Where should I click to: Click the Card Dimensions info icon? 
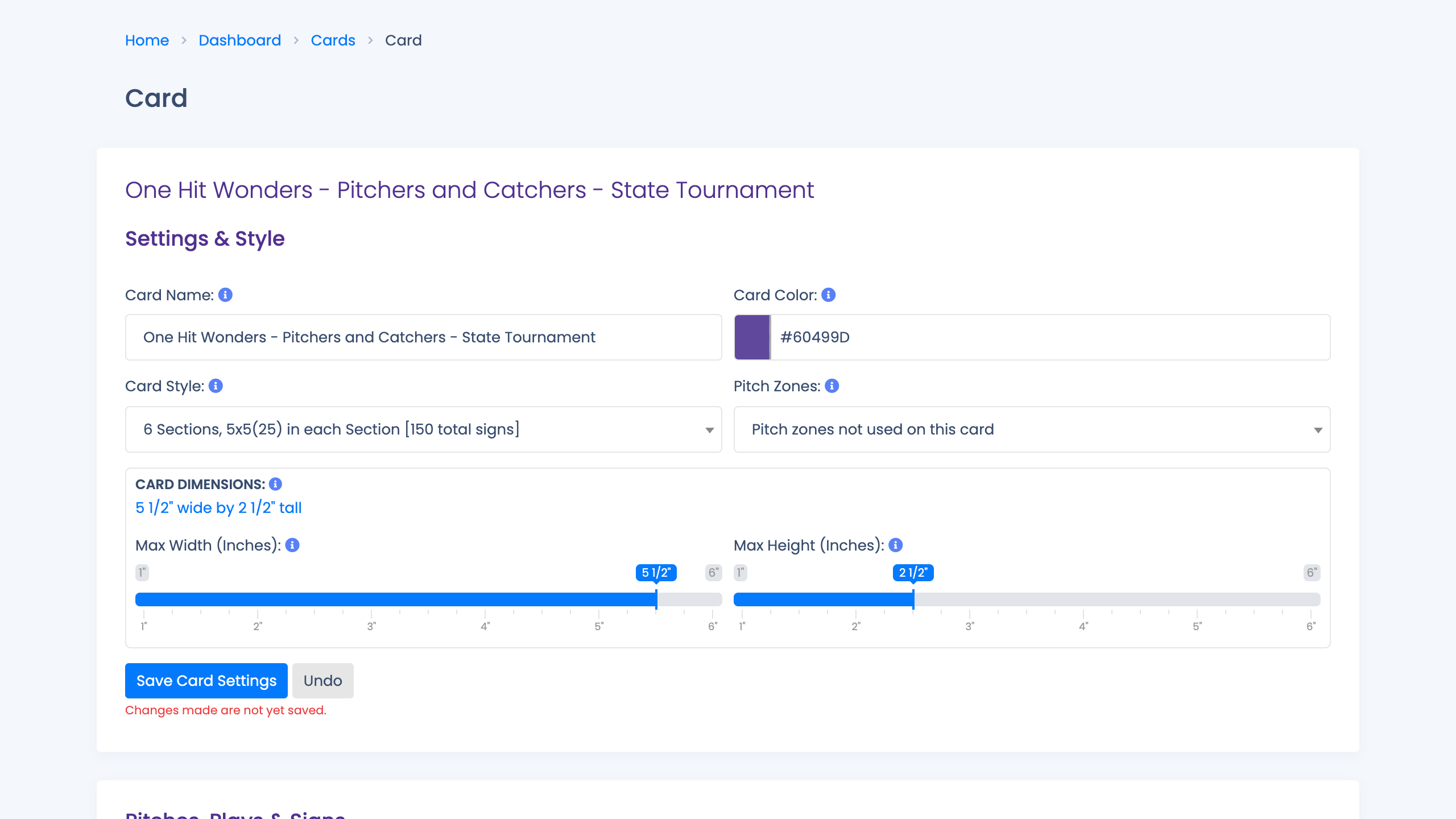pos(275,484)
